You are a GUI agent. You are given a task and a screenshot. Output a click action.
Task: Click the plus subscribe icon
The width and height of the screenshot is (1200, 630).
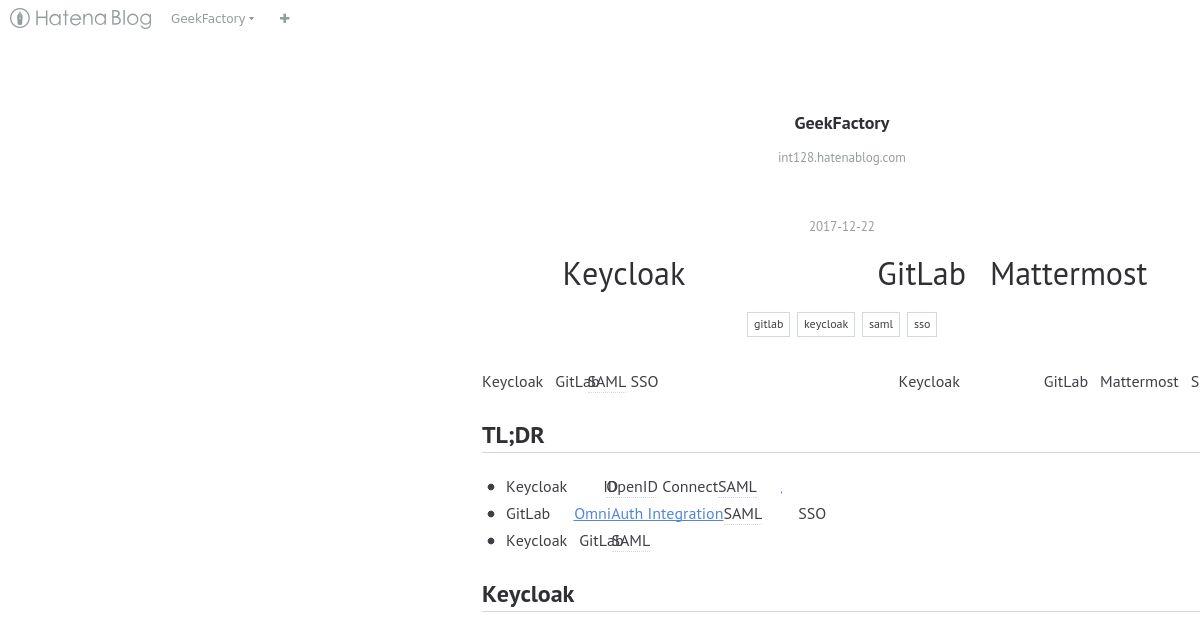[x=285, y=18]
